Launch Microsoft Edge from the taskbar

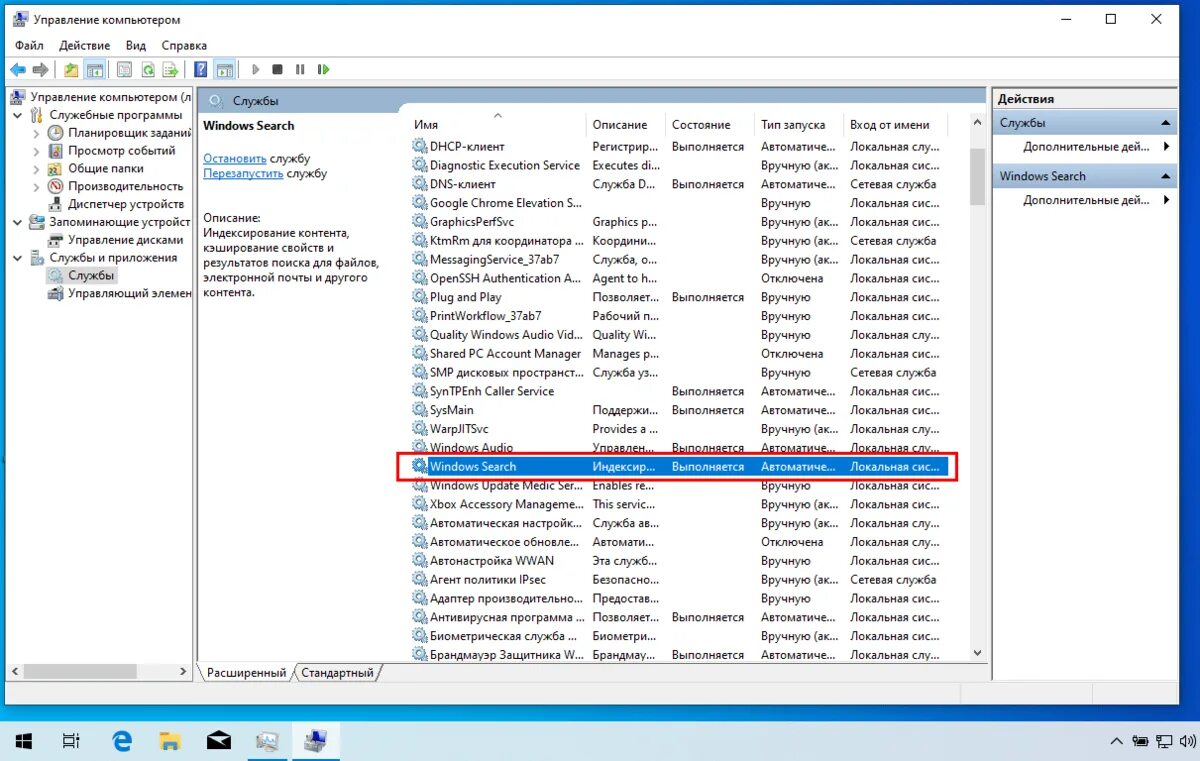[x=122, y=741]
